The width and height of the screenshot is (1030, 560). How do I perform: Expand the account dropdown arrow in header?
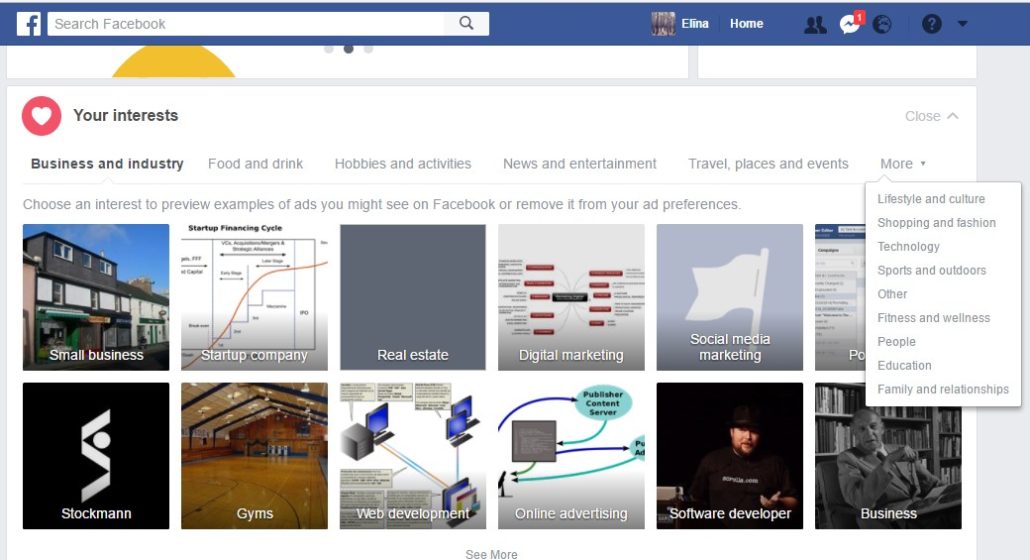point(962,24)
